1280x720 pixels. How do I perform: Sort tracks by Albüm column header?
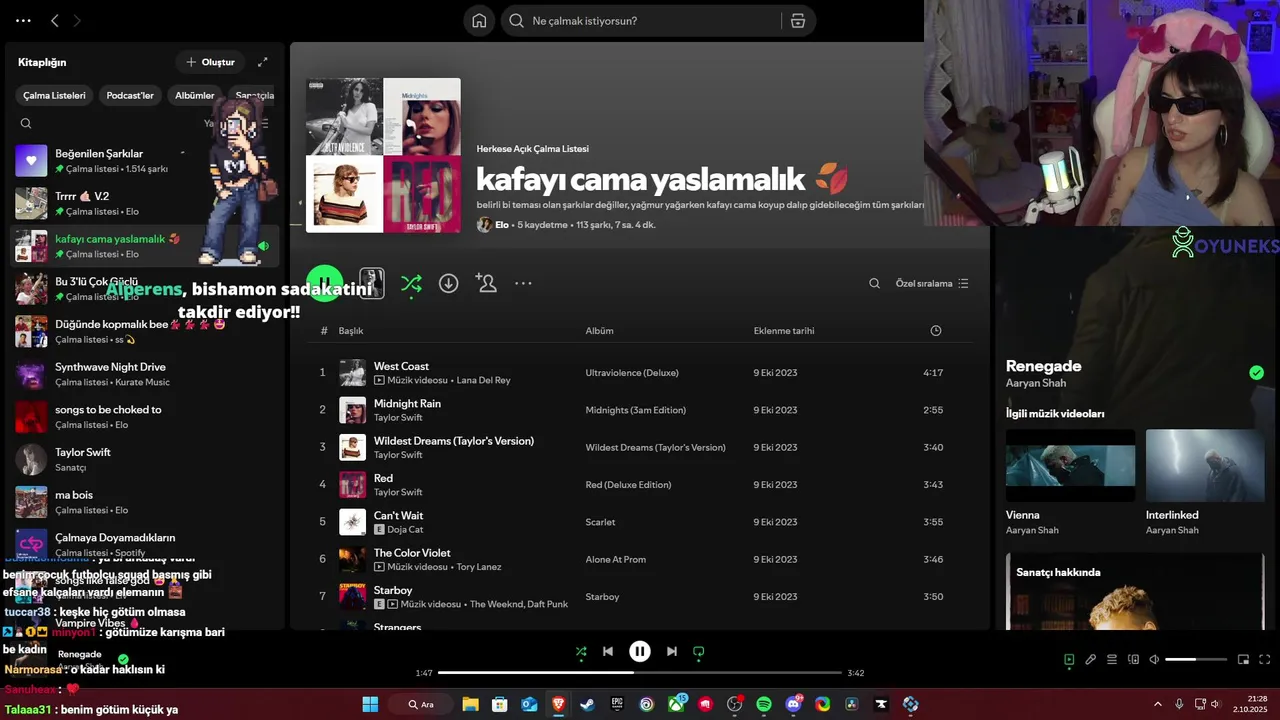coord(600,331)
